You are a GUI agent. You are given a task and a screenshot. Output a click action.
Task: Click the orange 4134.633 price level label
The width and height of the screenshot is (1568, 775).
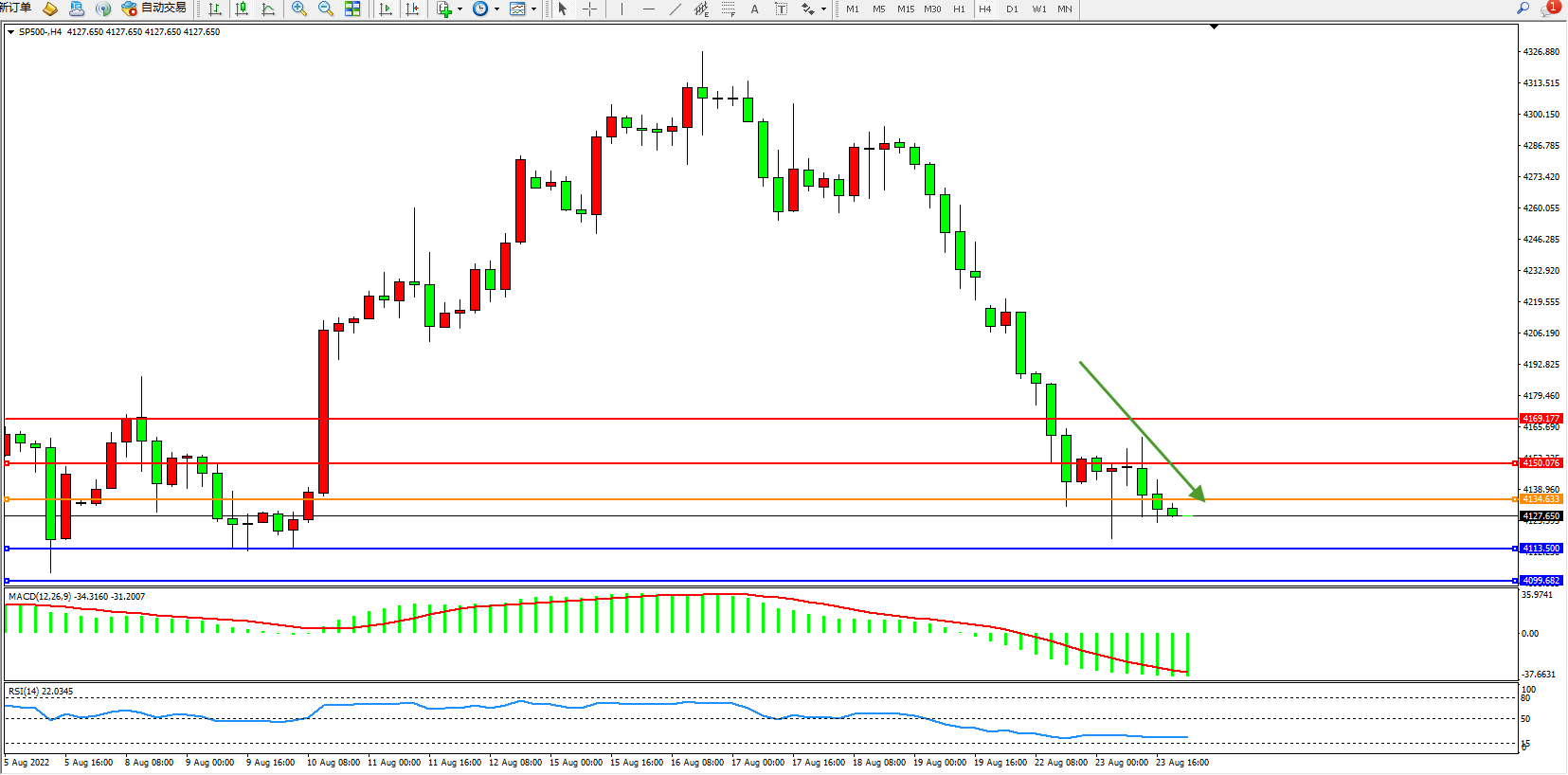coord(1541,499)
